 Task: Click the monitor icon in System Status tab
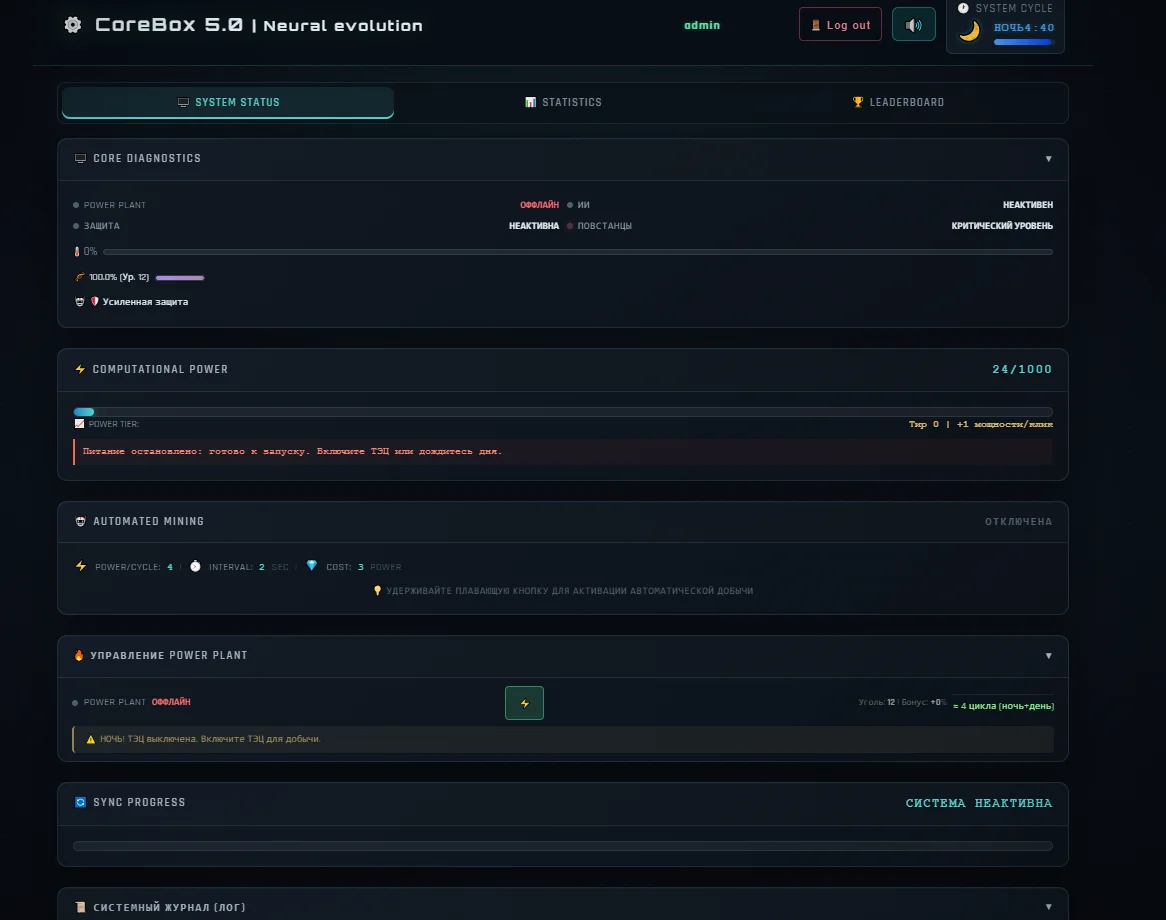click(183, 103)
